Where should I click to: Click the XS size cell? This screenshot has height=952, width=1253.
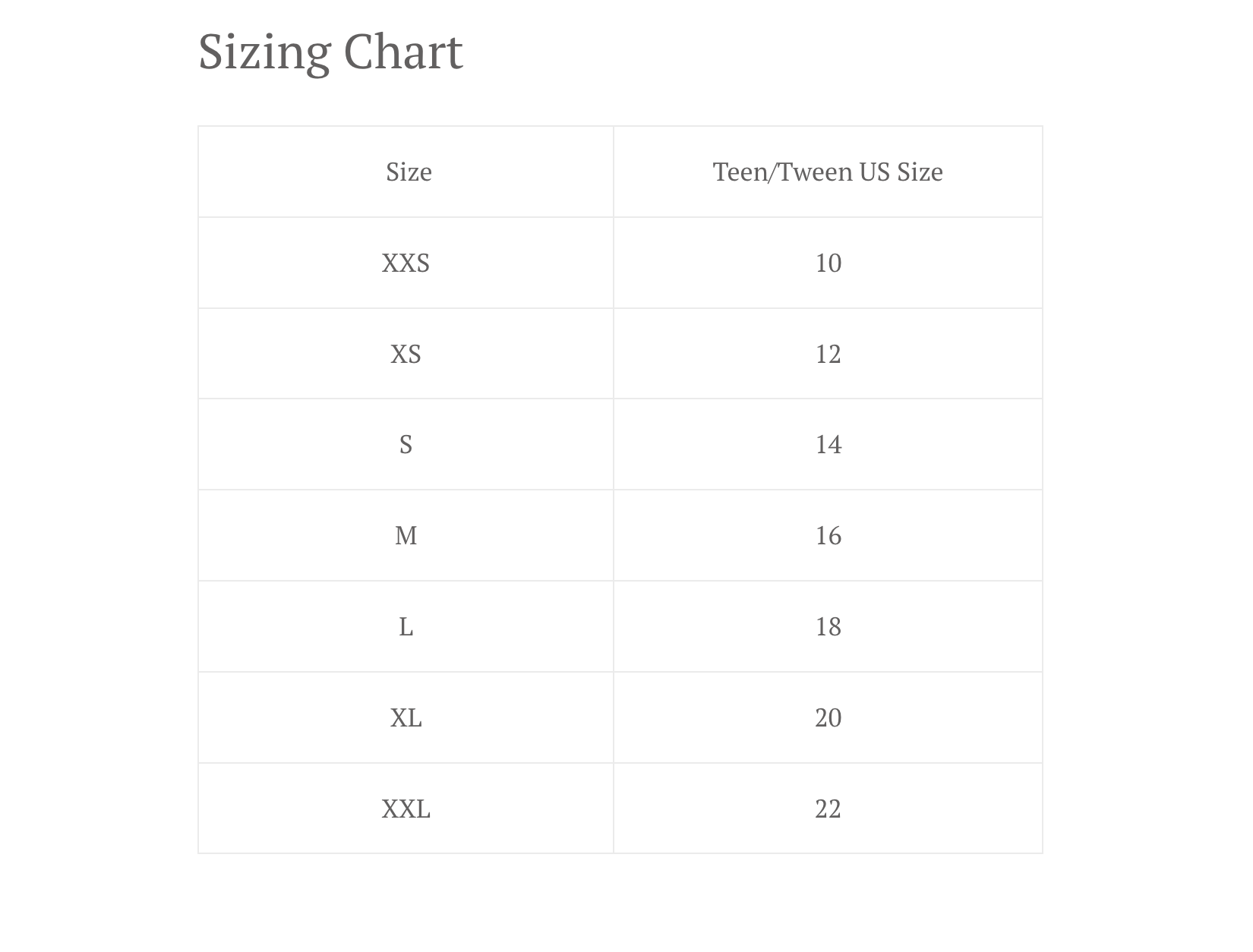pos(406,354)
